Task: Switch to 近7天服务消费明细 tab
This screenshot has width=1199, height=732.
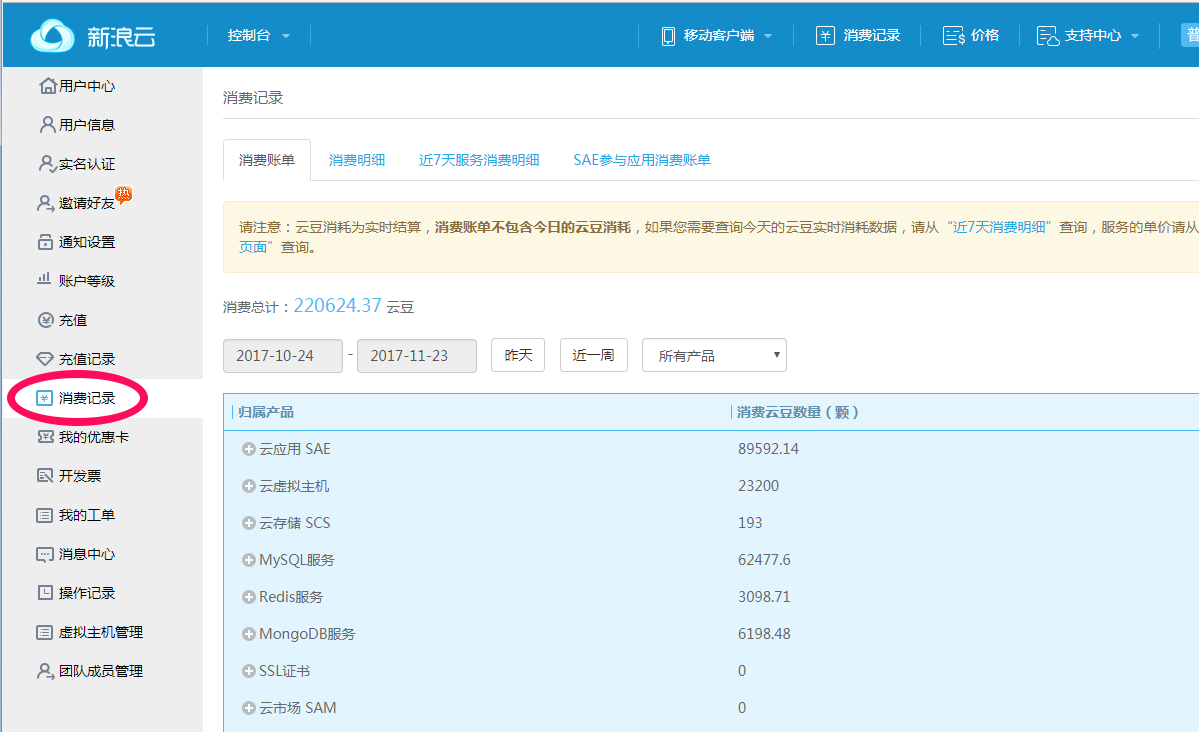Action: click(x=479, y=160)
